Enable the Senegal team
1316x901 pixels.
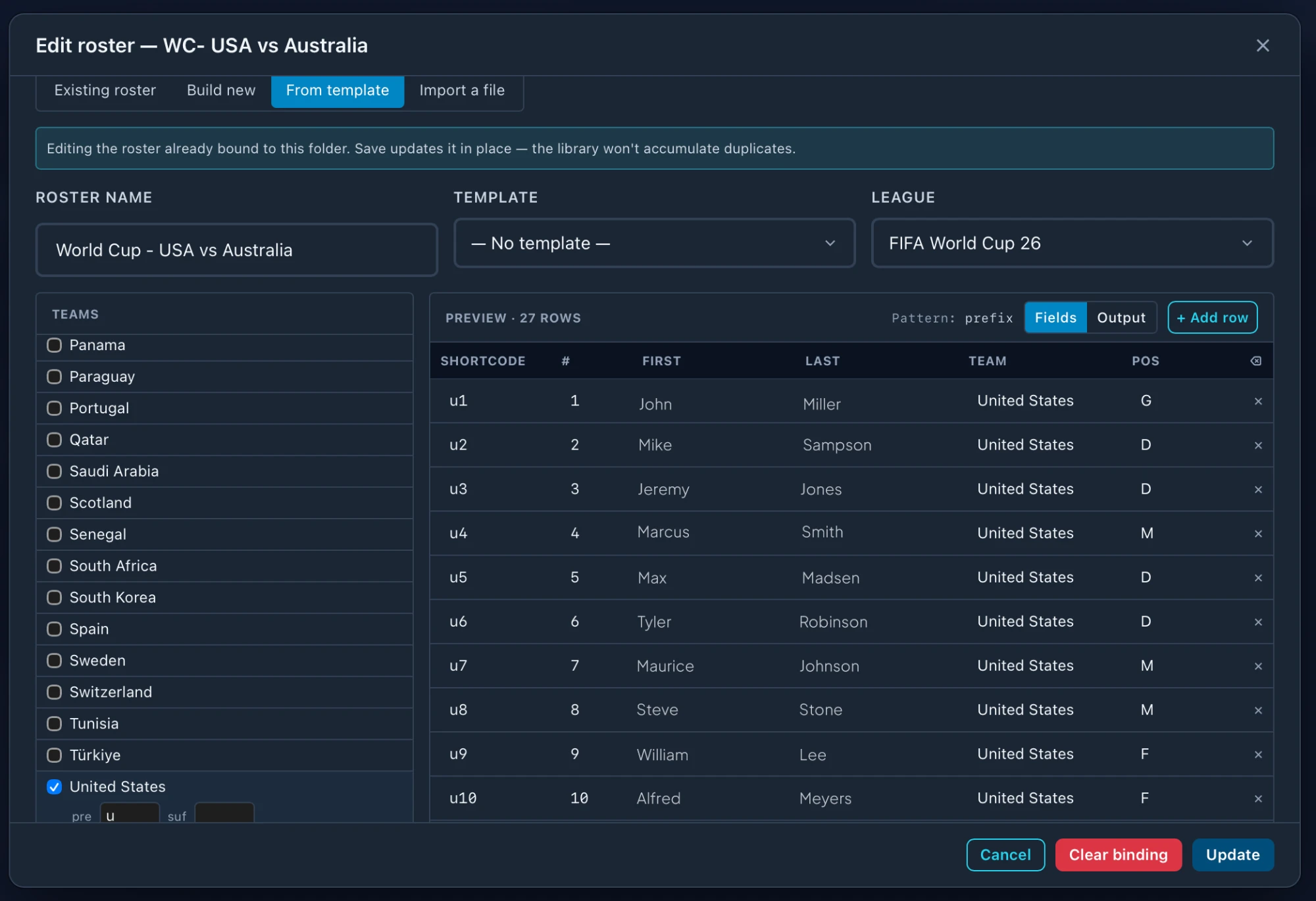point(54,534)
